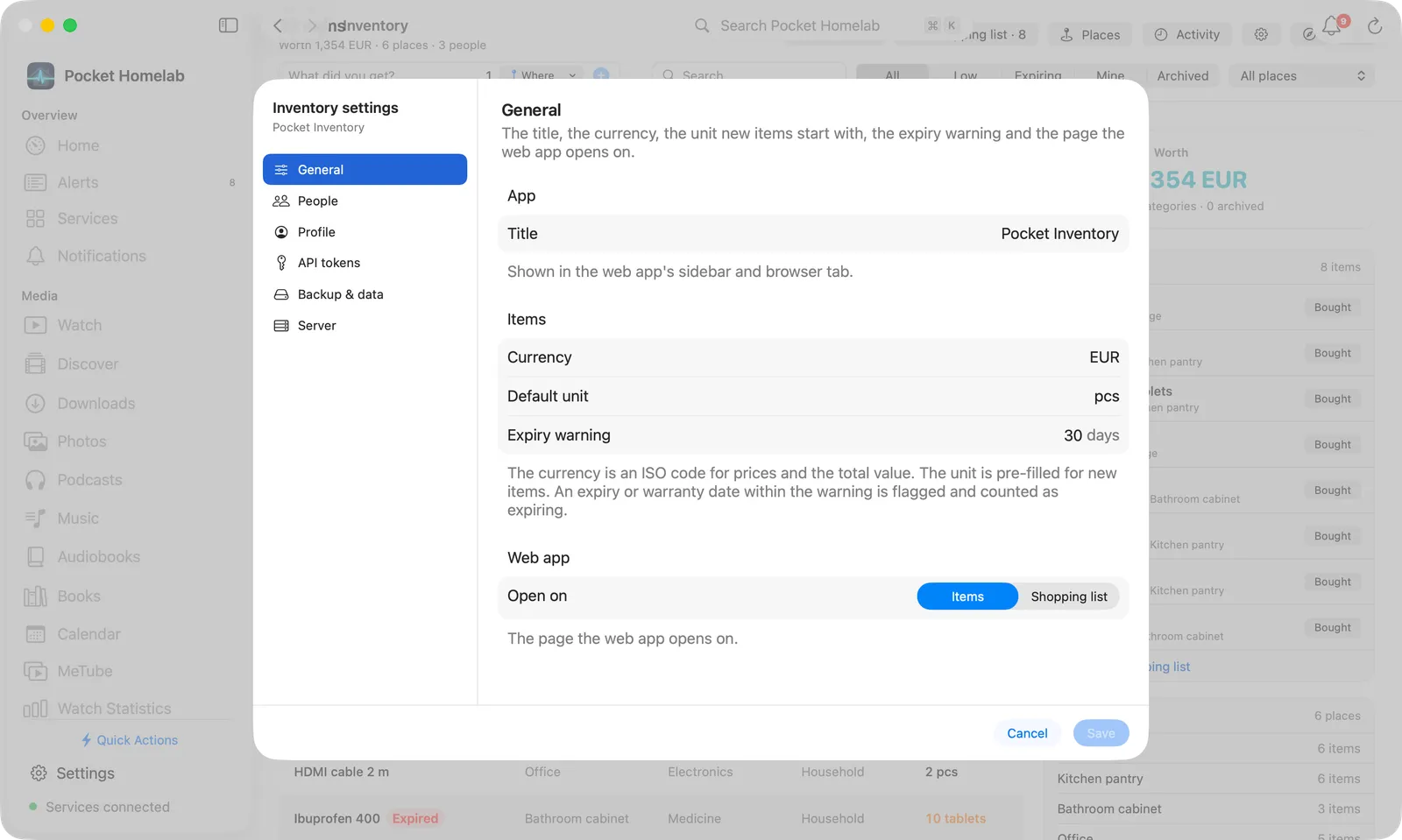Screen dimensions: 1402x840
Task: Select Server settings tab
Action: click(x=365, y=326)
